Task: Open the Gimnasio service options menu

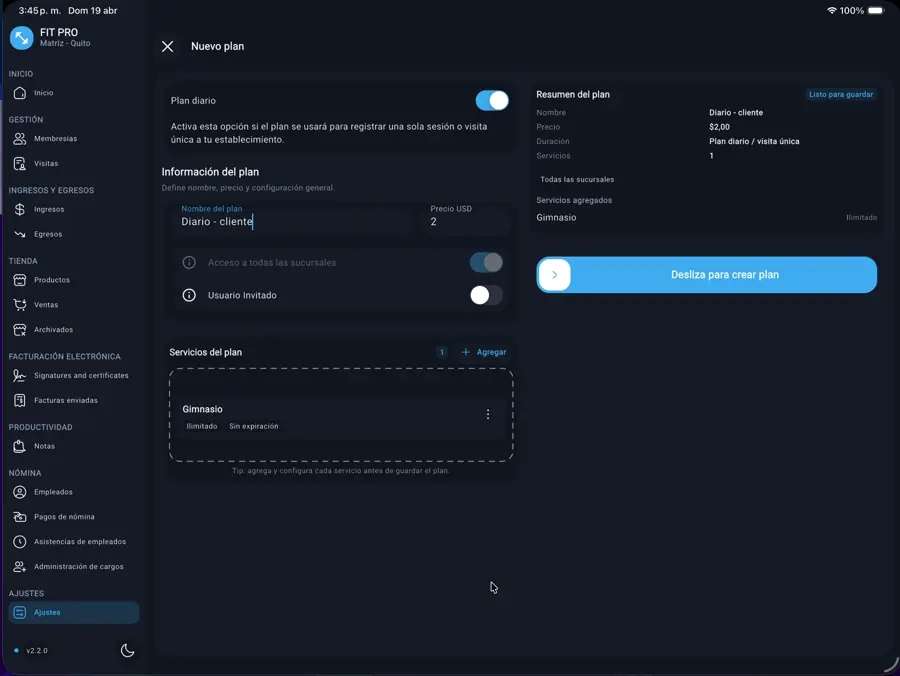Action: tap(488, 415)
